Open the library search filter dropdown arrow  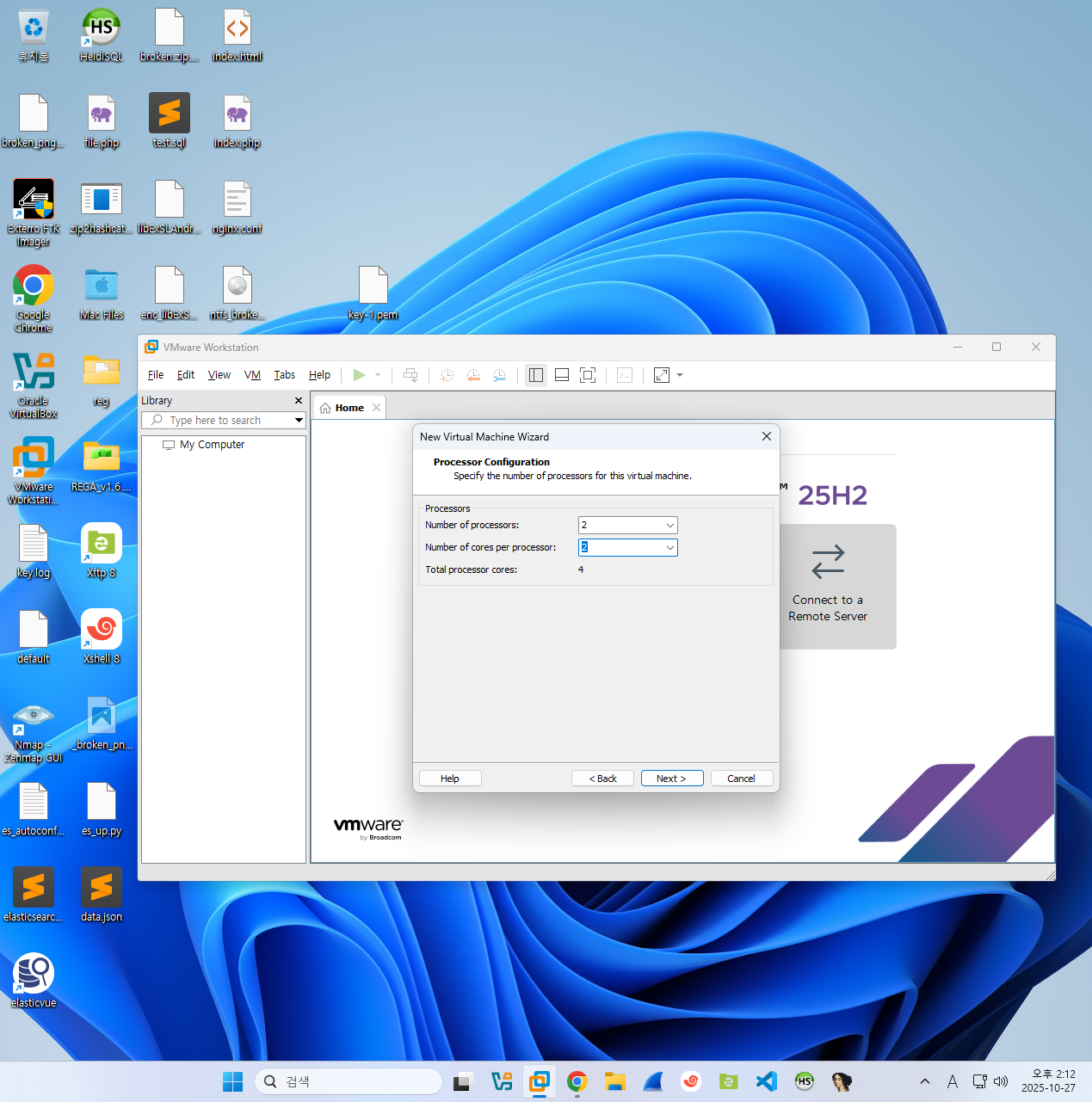(x=299, y=421)
